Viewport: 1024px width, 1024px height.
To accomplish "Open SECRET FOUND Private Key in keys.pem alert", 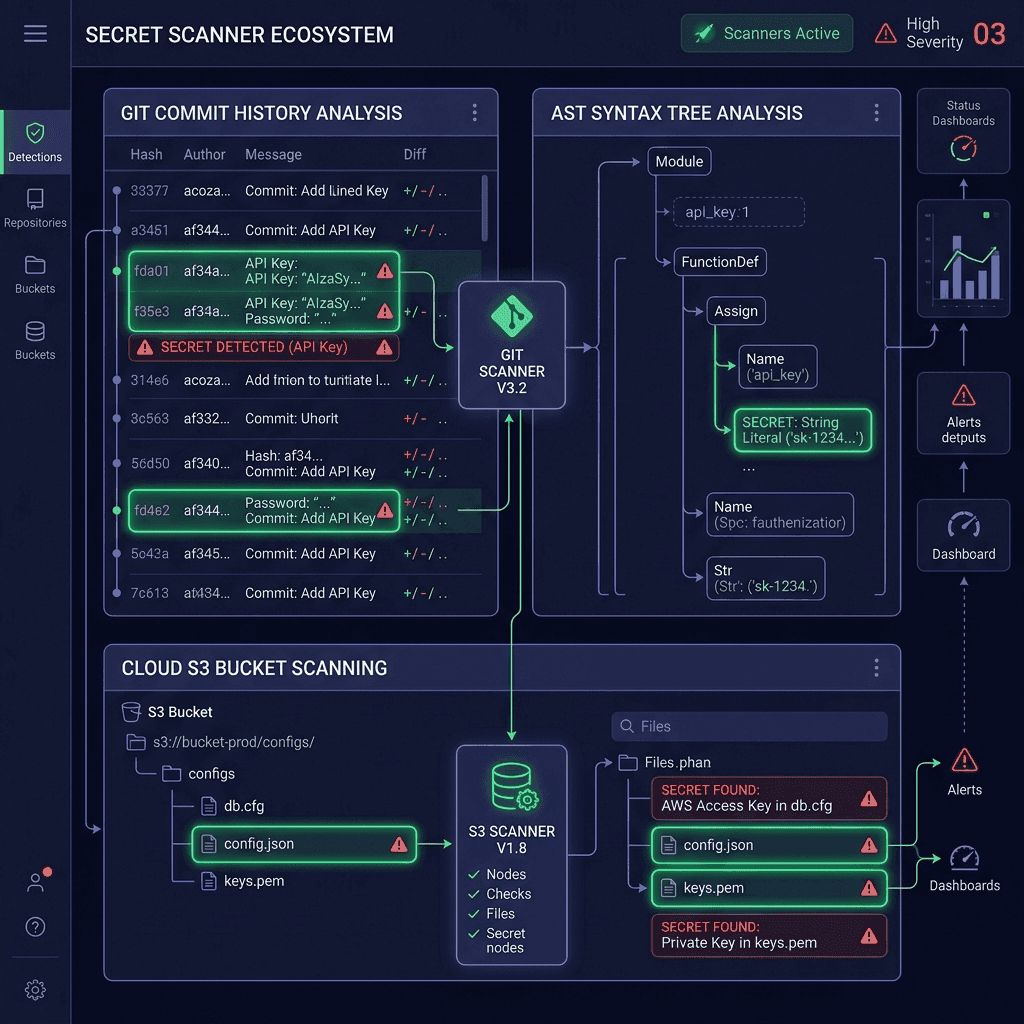I will pyautogui.click(x=769, y=935).
